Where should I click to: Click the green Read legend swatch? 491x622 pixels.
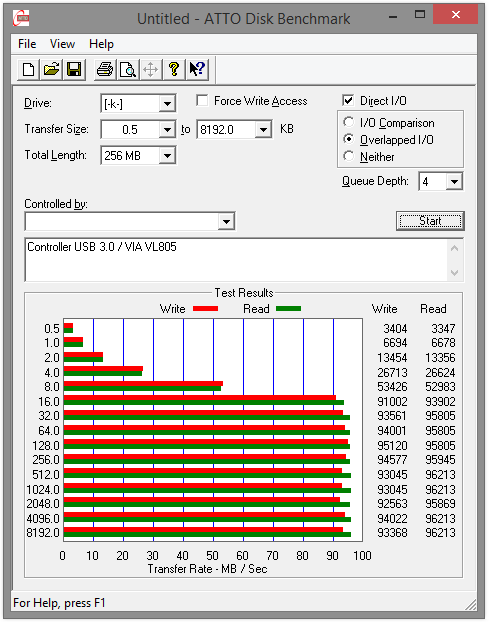tap(288, 309)
